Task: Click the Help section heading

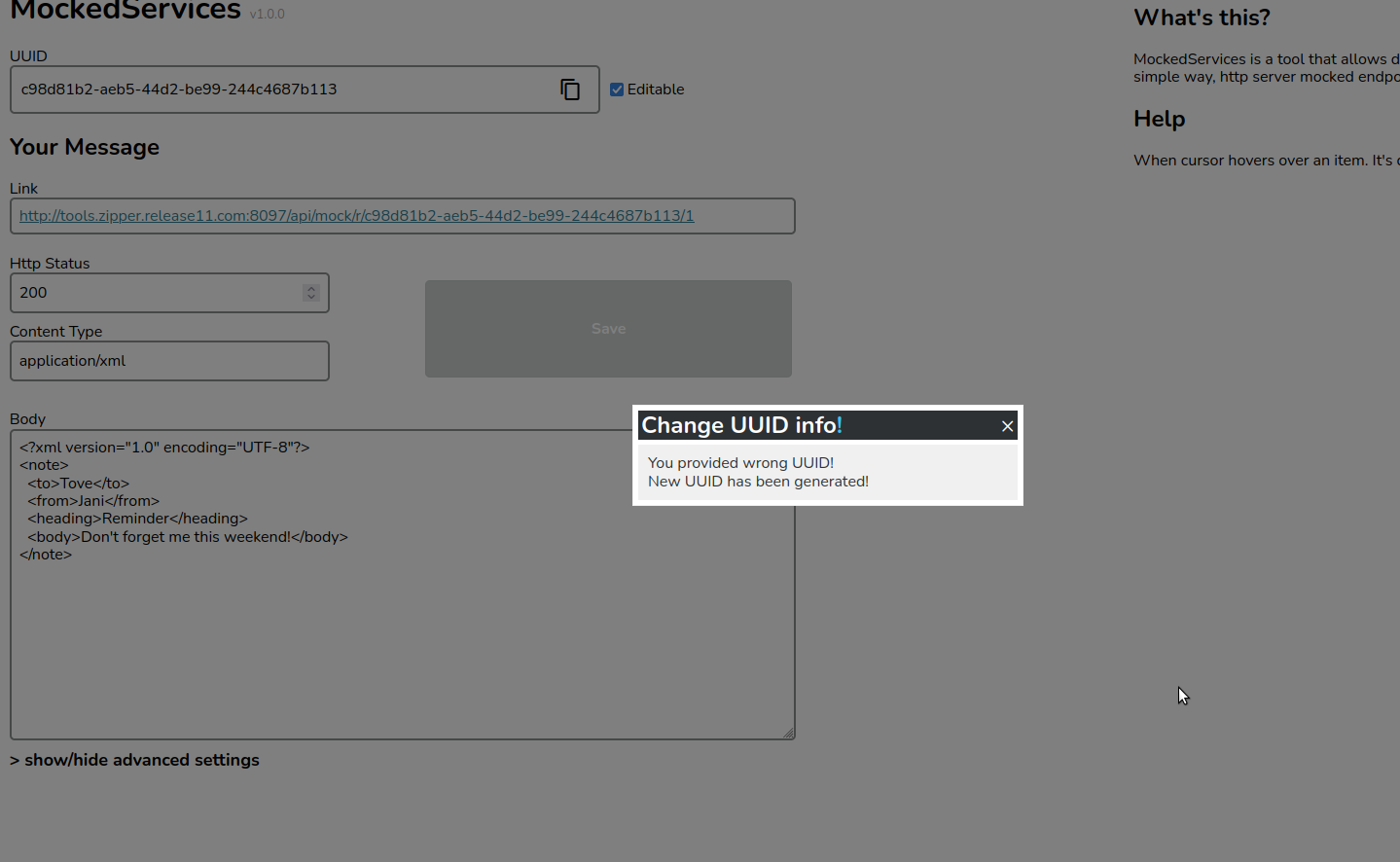Action: point(1159,119)
